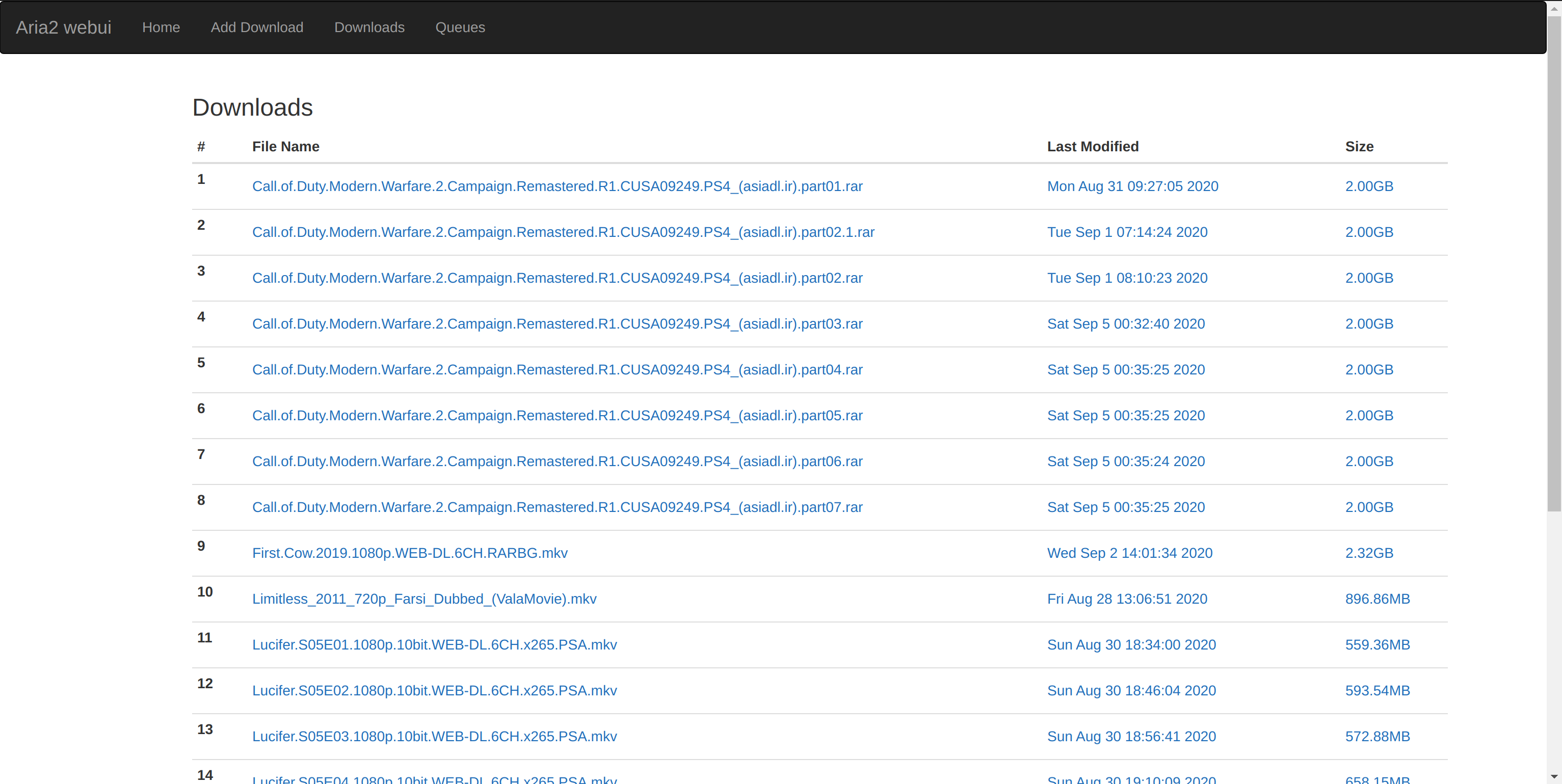The height and width of the screenshot is (784, 1562).
Task: Download the Call of Duty part01.rar file
Action: (x=557, y=186)
